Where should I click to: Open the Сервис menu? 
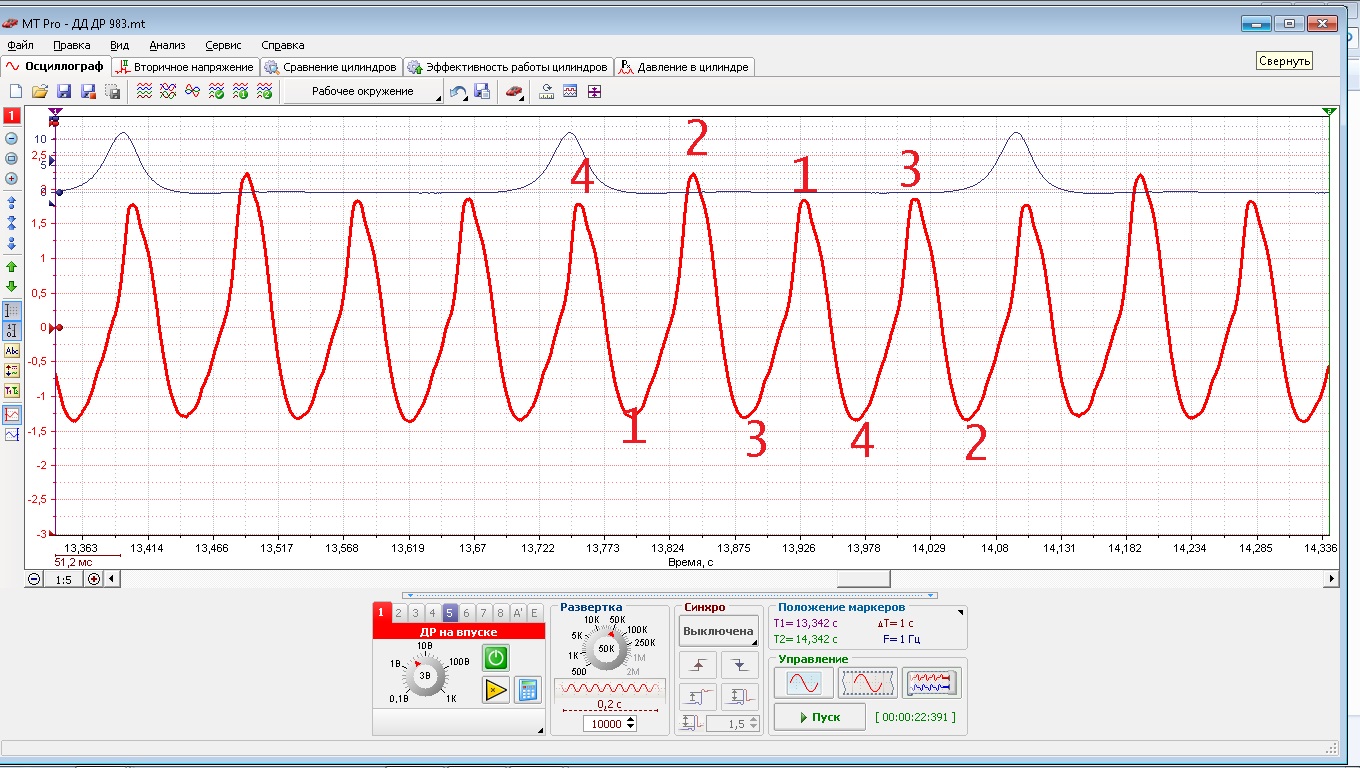click(x=224, y=45)
